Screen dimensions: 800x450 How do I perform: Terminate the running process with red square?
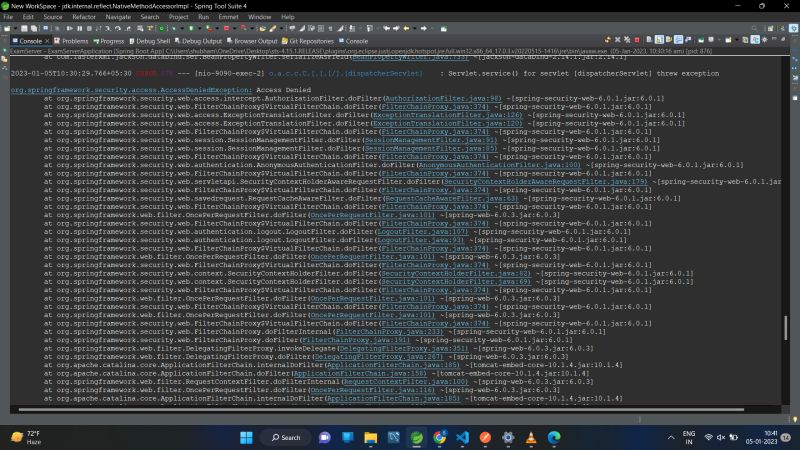point(637,39)
